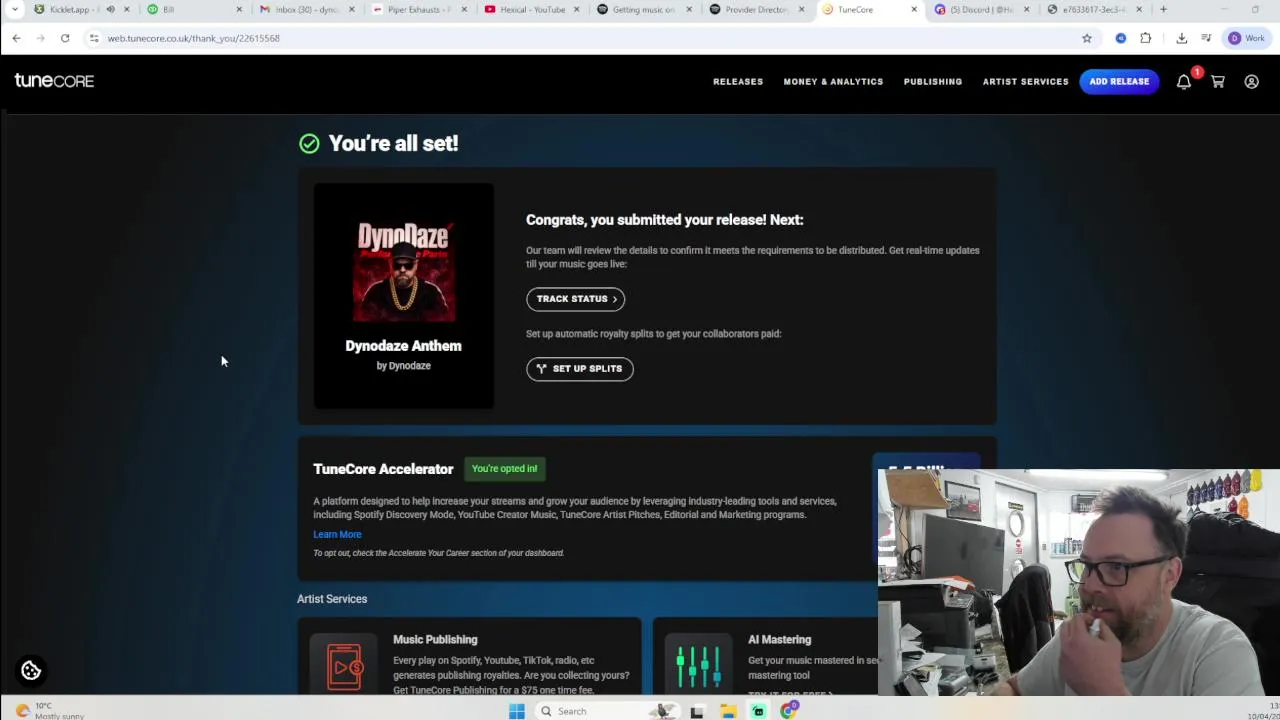The width and height of the screenshot is (1280, 720).
Task: Open the Artist Services menu
Action: [1025, 82]
